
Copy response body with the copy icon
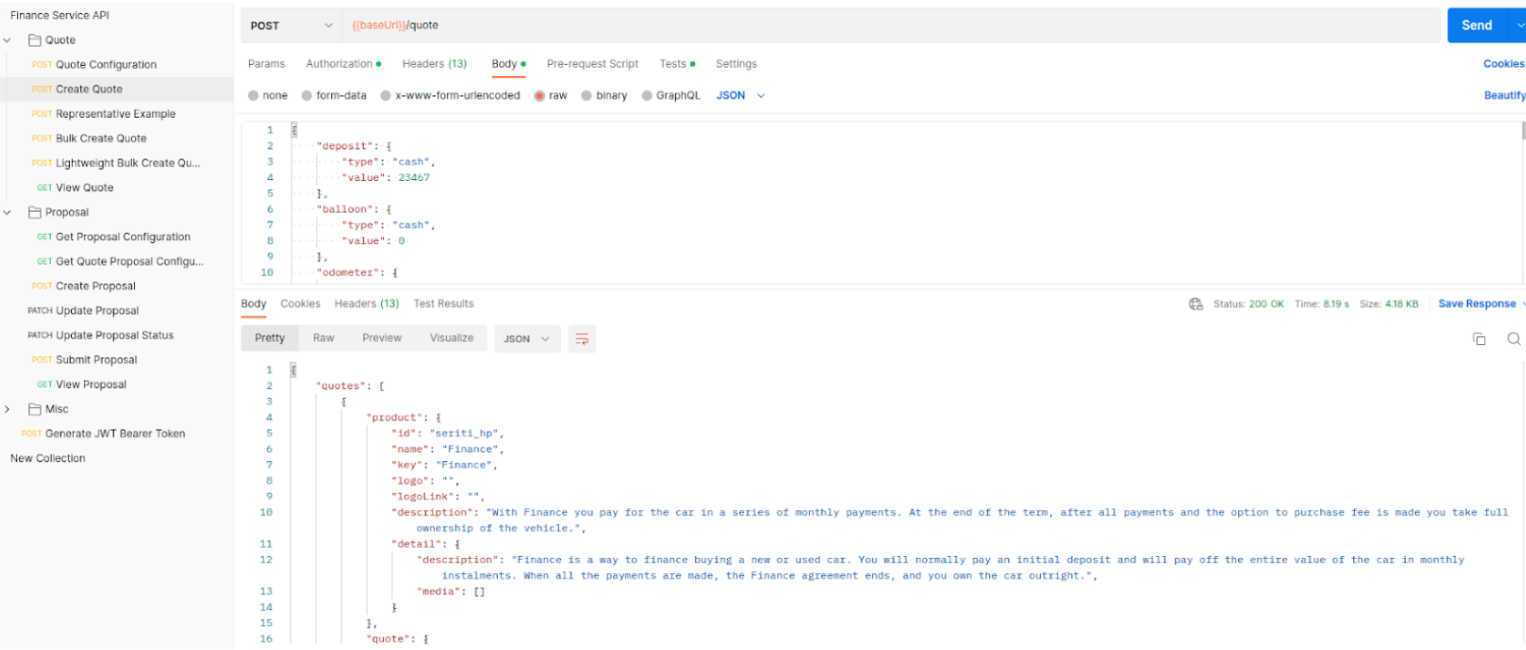click(x=1479, y=339)
